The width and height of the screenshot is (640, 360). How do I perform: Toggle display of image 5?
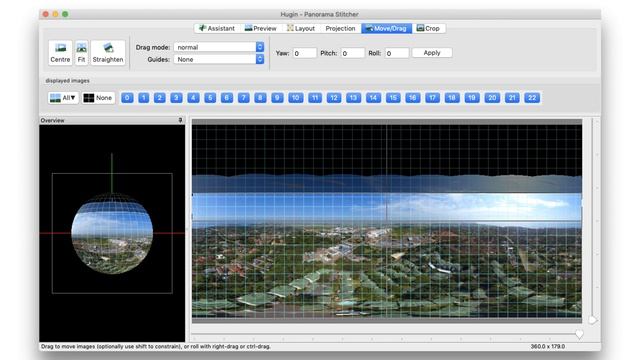coord(210,98)
